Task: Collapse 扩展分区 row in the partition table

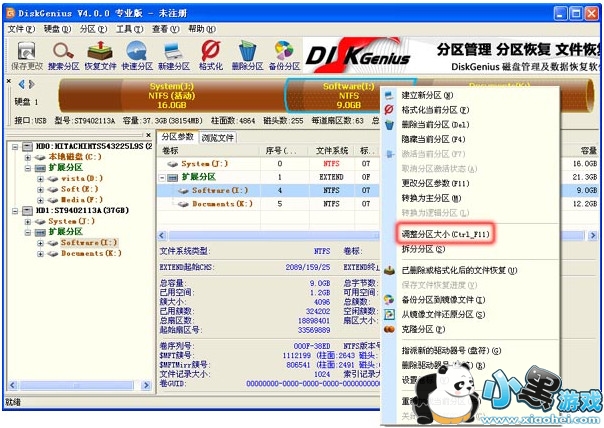Action: click(163, 177)
